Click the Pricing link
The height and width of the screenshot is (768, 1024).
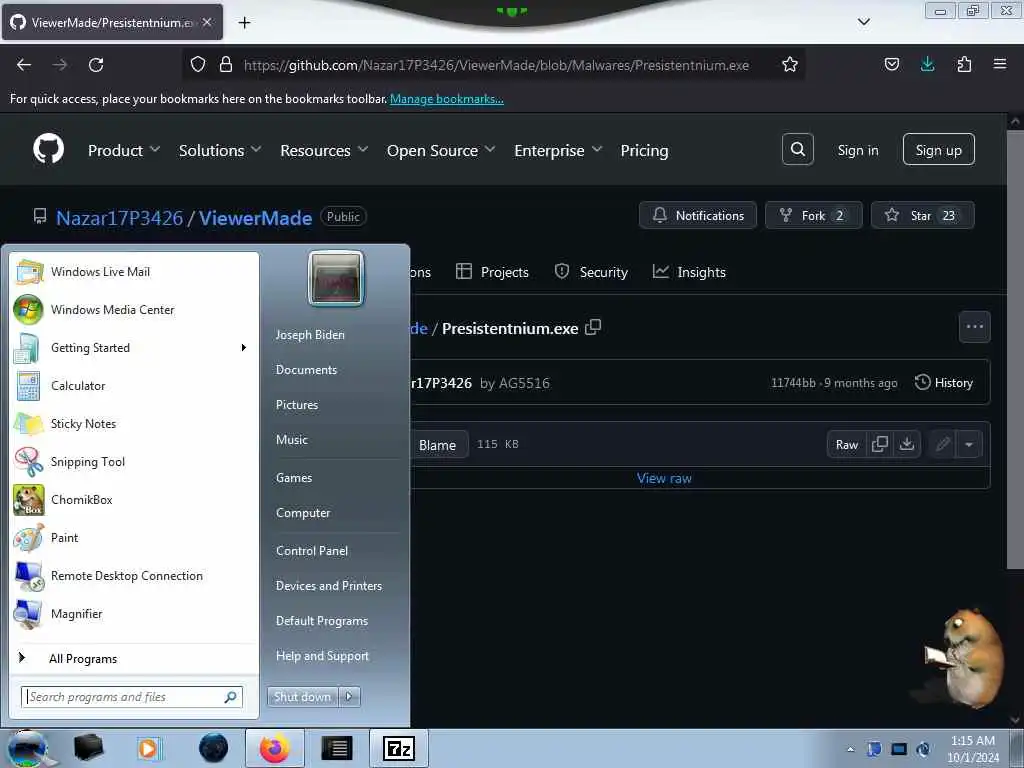(x=644, y=150)
